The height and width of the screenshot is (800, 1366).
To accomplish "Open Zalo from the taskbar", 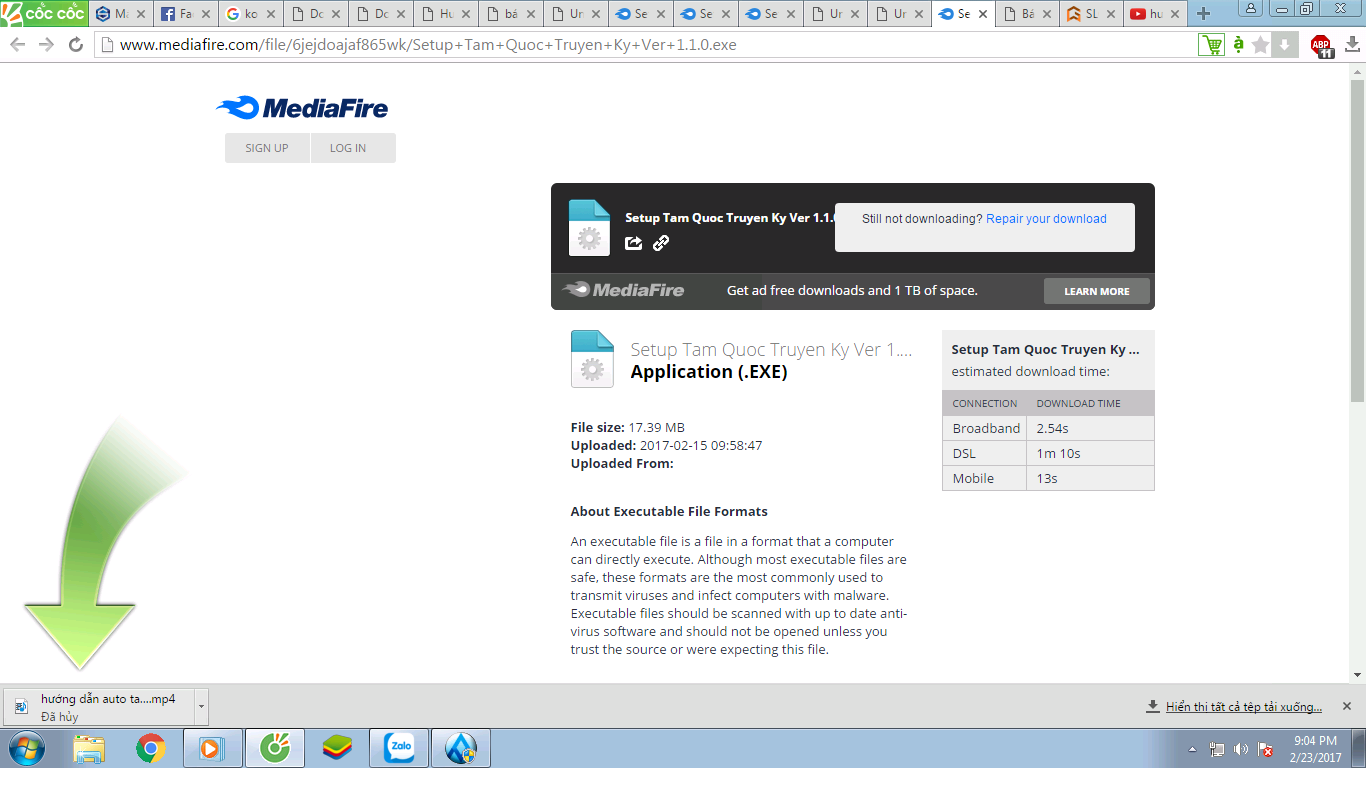I will click(399, 748).
